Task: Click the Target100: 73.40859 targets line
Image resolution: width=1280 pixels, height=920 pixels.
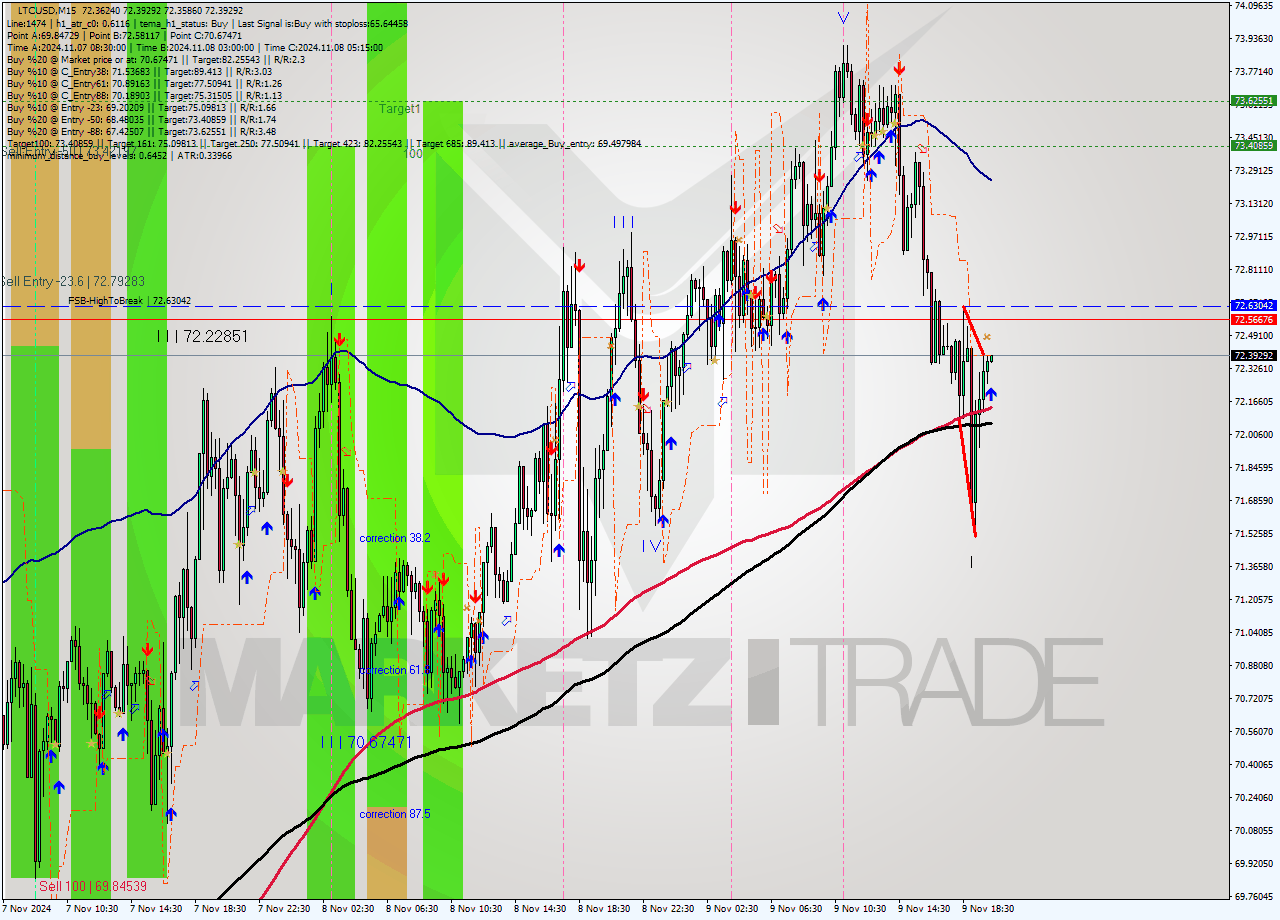Action: (x=323, y=143)
